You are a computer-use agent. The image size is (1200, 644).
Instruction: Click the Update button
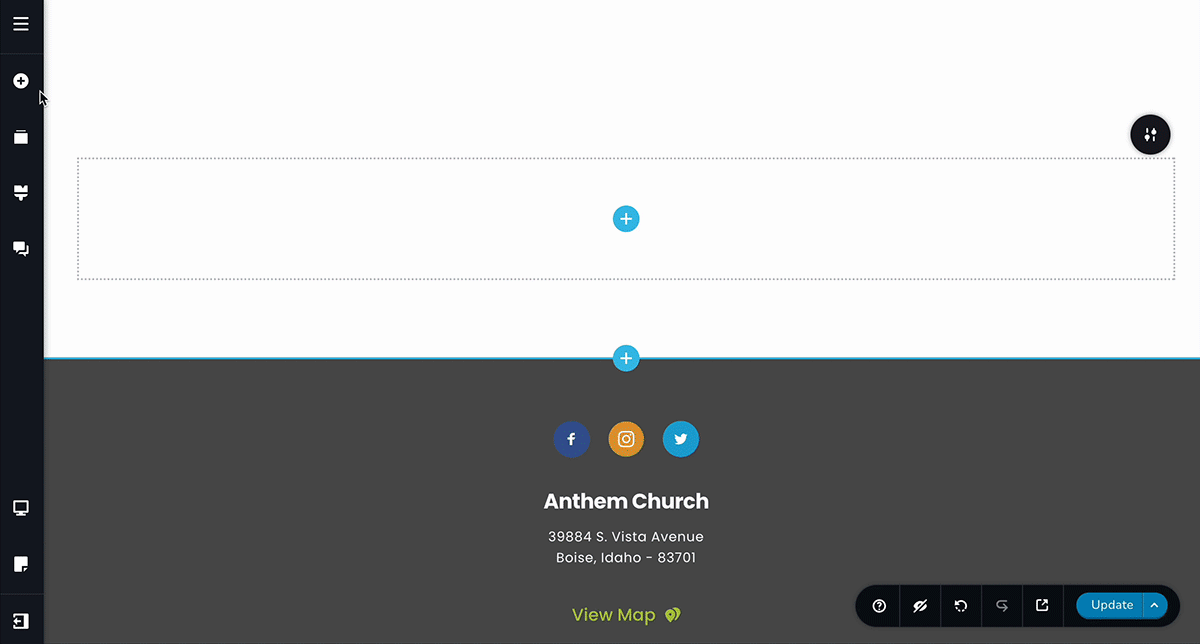point(1110,605)
